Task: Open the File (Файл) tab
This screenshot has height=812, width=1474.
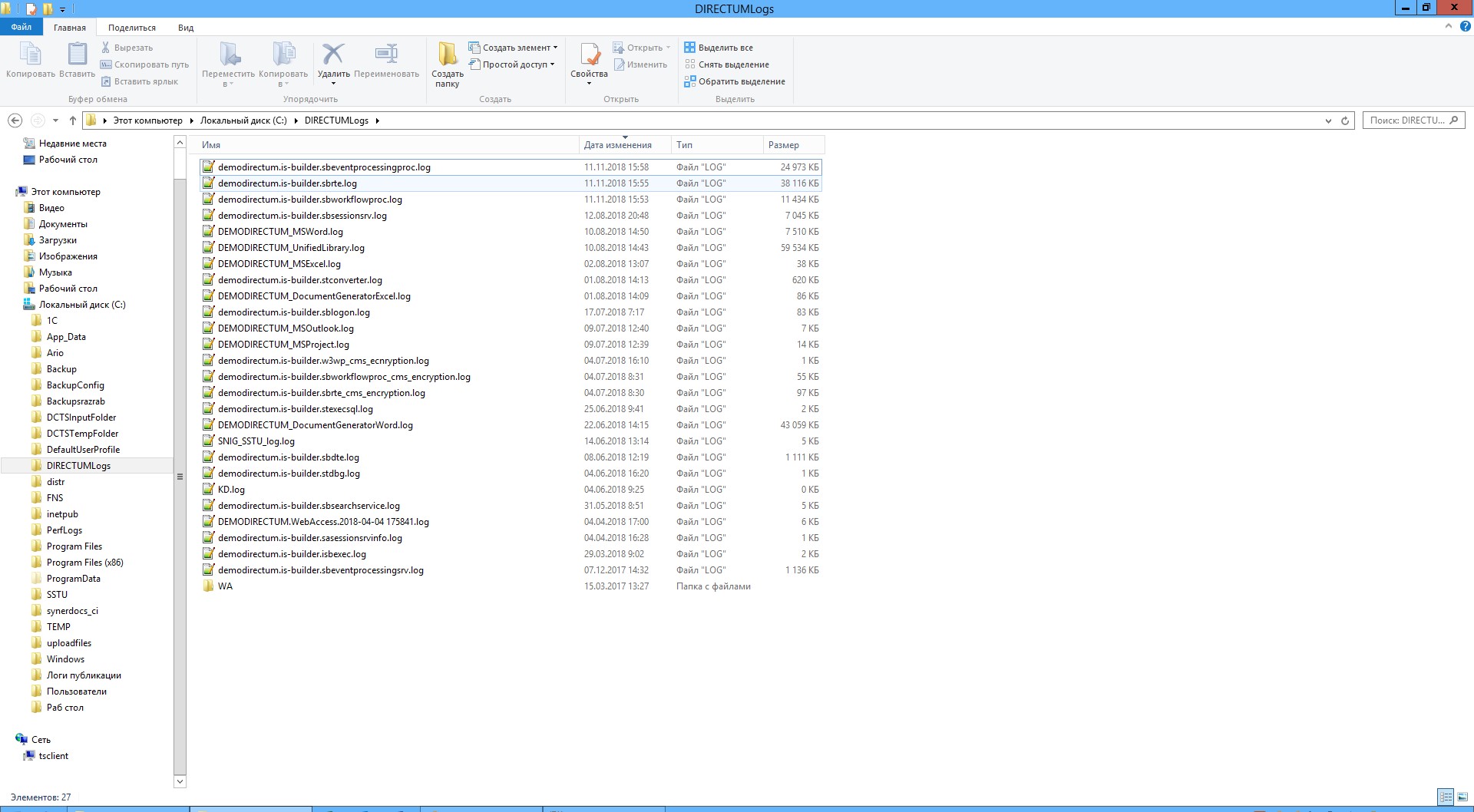Action: tap(21, 27)
